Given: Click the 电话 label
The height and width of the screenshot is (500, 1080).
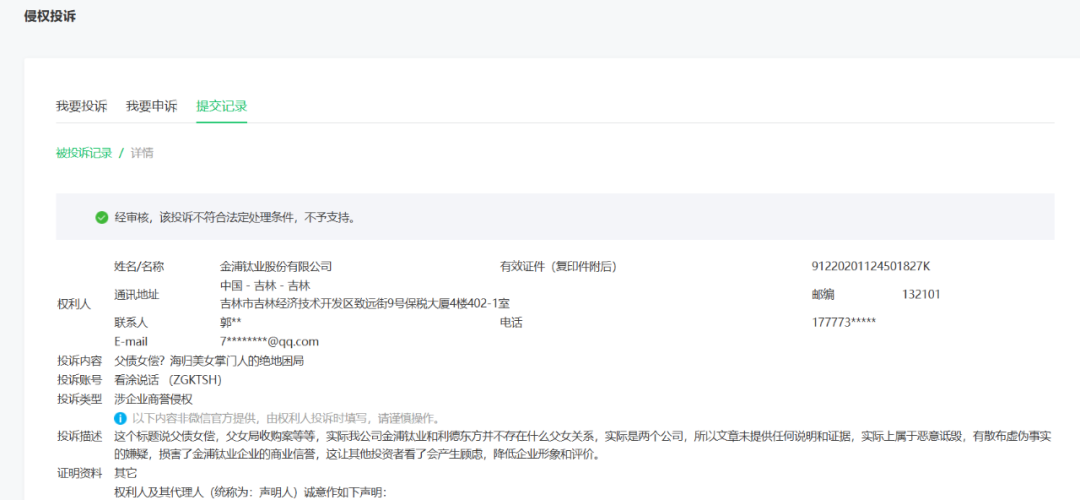Looking at the screenshot, I should click(511, 322).
